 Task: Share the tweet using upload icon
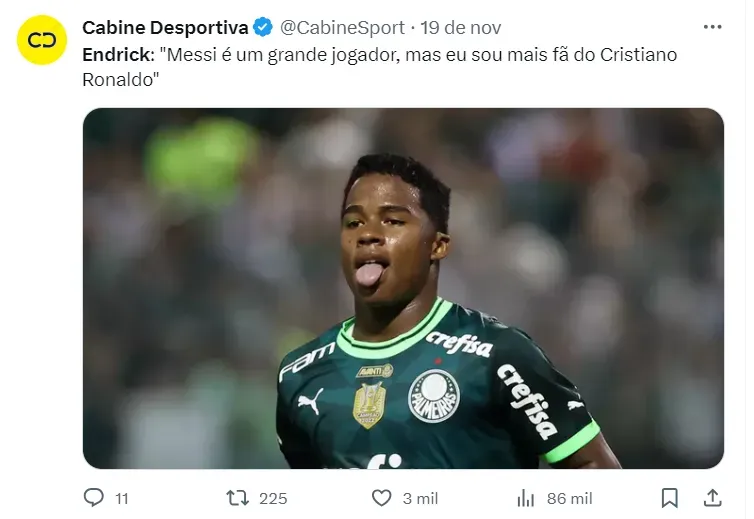tap(712, 498)
